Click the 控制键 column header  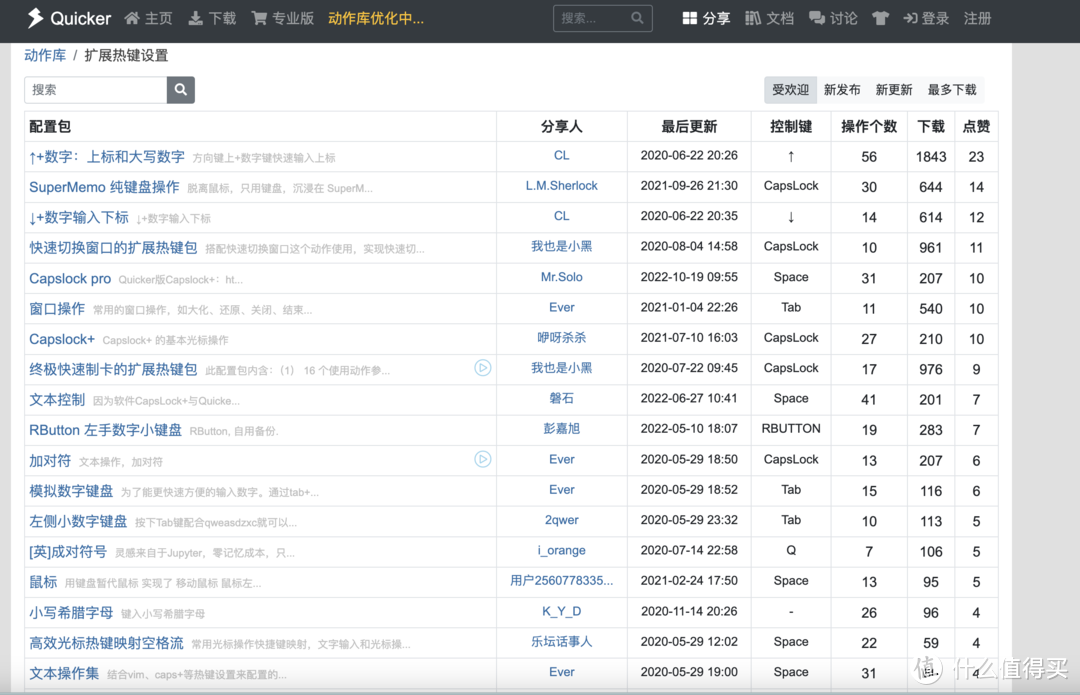(x=791, y=127)
